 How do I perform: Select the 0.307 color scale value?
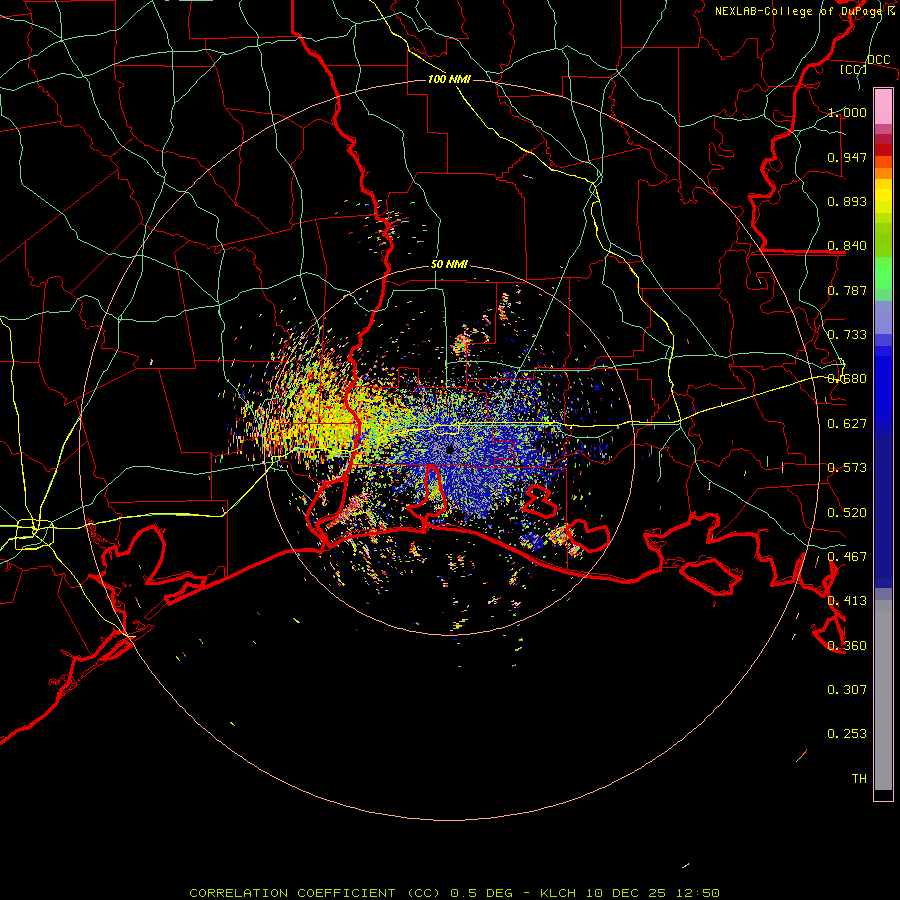coord(847,690)
